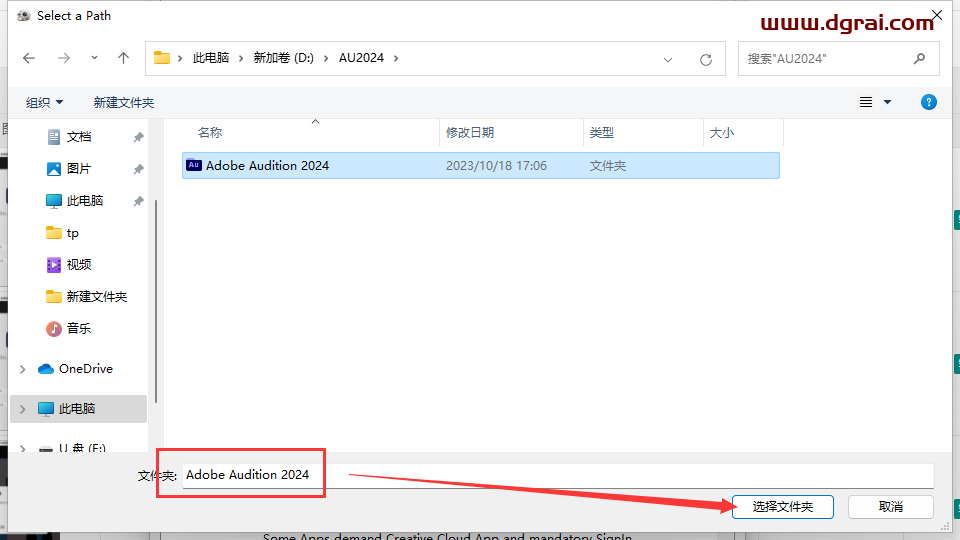Sort by 类型 column header
Viewport: 960px width, 540px height.
point(602,133)
